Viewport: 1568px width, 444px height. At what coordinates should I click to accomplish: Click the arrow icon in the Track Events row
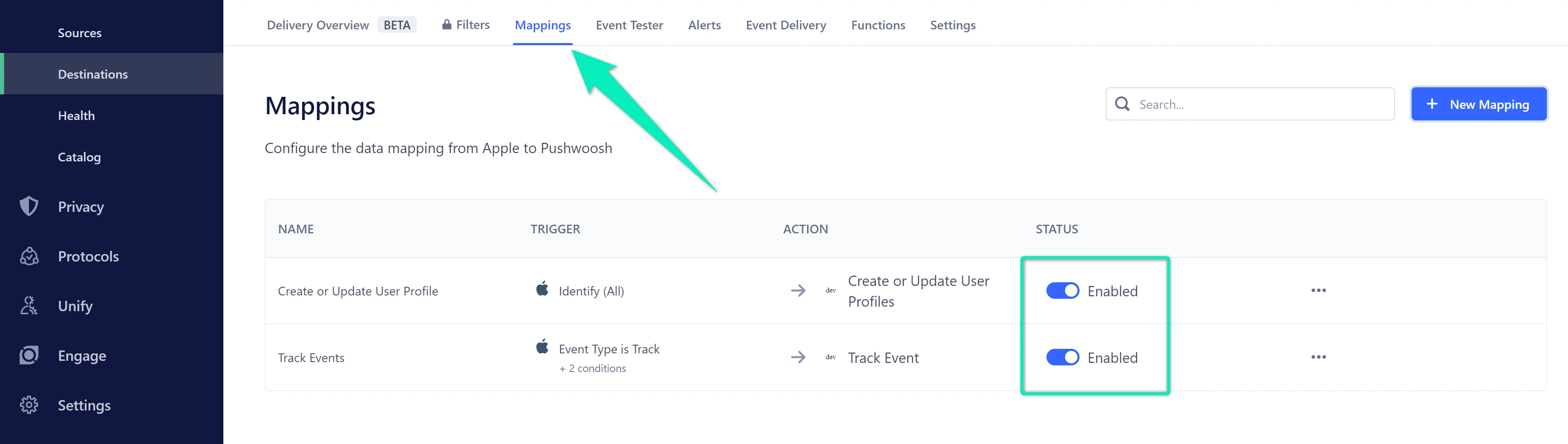tap(798, 358)
